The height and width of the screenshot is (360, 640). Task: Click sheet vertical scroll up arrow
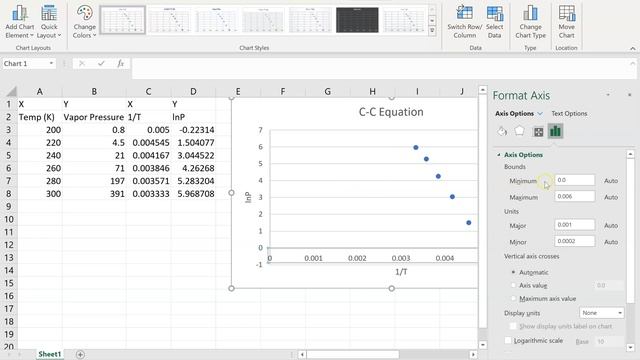[x=482, y=89]
